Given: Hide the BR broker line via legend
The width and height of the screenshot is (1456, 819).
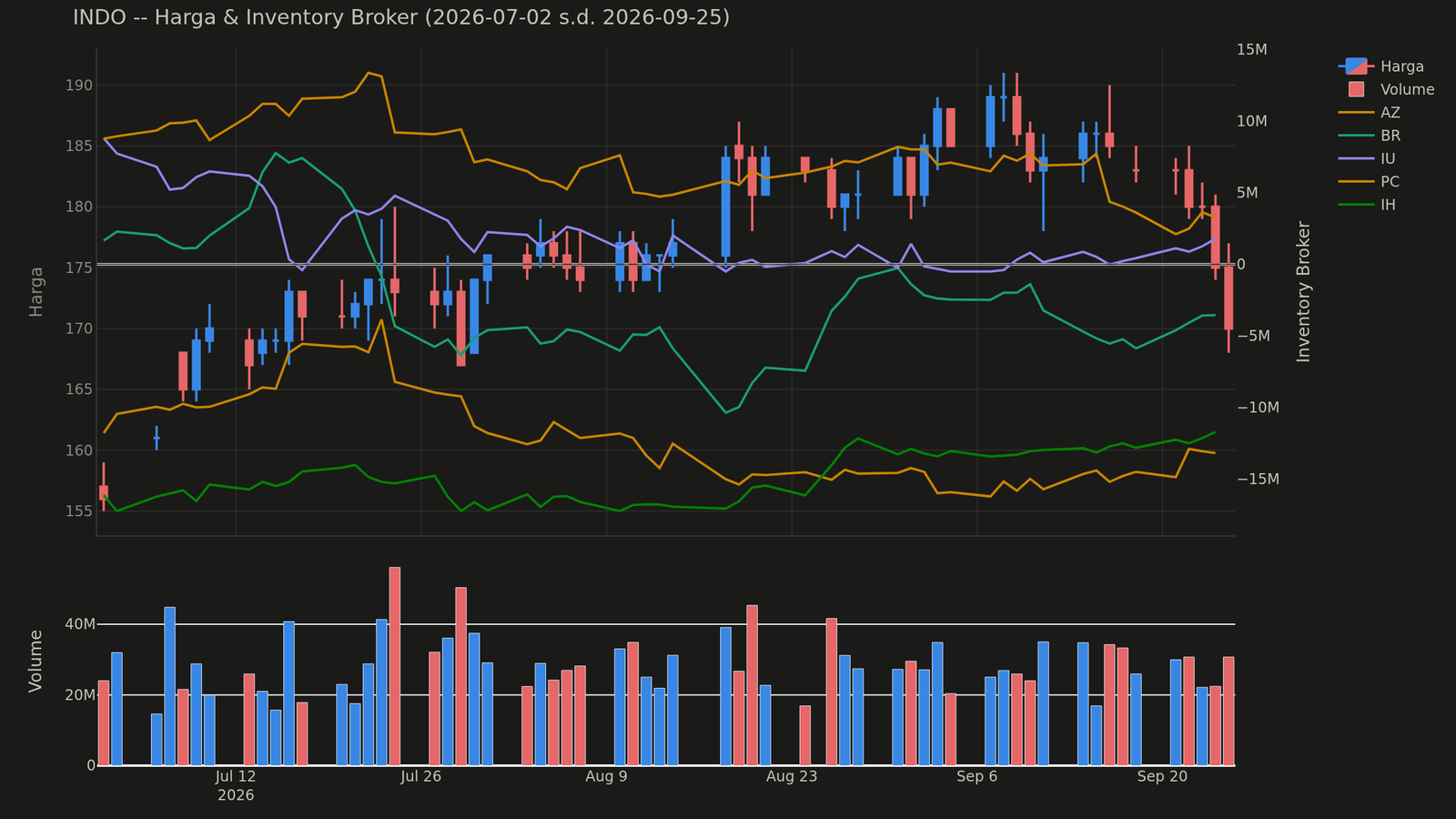Looking at the screenshot, I should click(1370, 136).
